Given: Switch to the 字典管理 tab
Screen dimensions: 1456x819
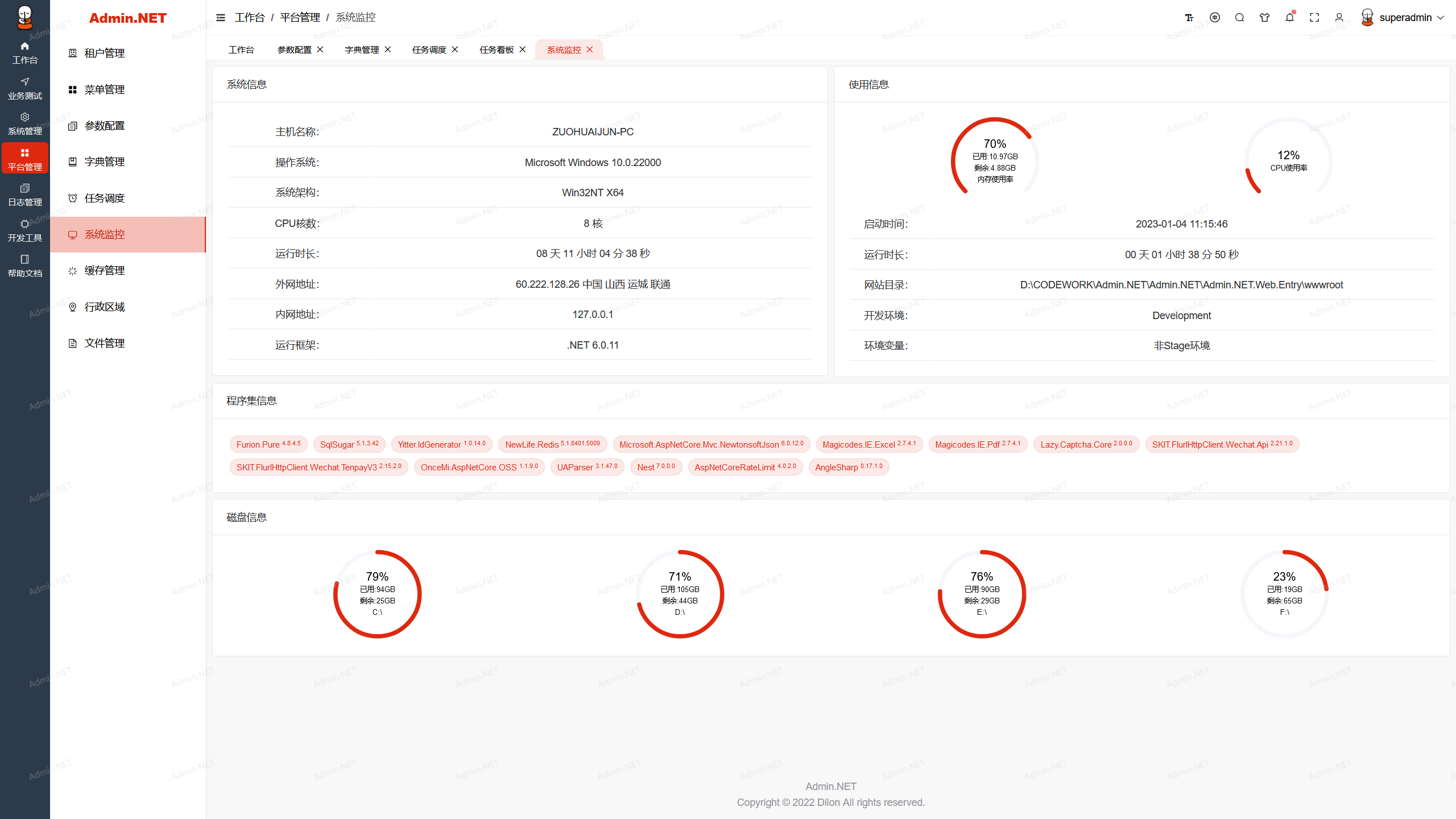Looking at the screenshot, I should click(x=362, y=50).
